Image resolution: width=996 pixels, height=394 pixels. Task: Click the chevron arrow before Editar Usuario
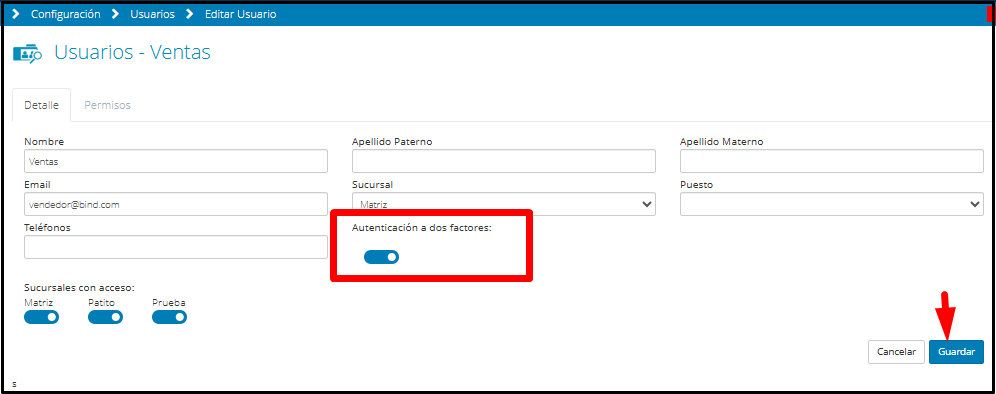(189, 14)
